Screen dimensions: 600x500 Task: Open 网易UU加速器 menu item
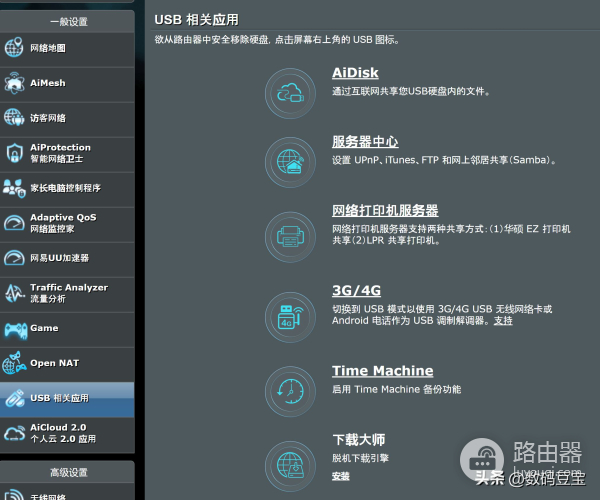coord(67,260)
